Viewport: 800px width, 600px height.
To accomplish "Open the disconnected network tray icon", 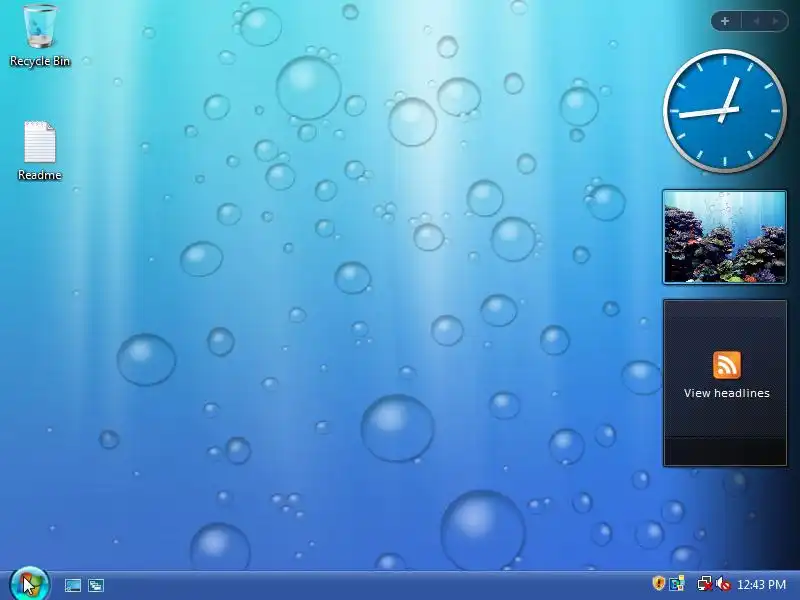I will (x=705, y=584).
